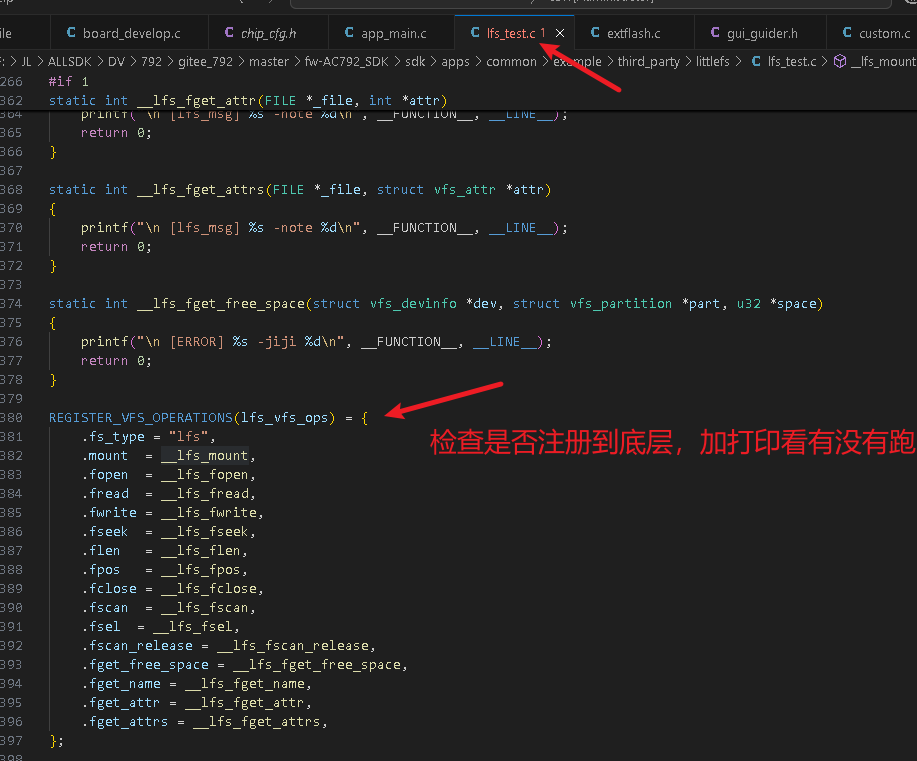The height and width of the screenshot is (761, 917).
Task: Click the common breadcrumb segment
Action: coord(511,61)
